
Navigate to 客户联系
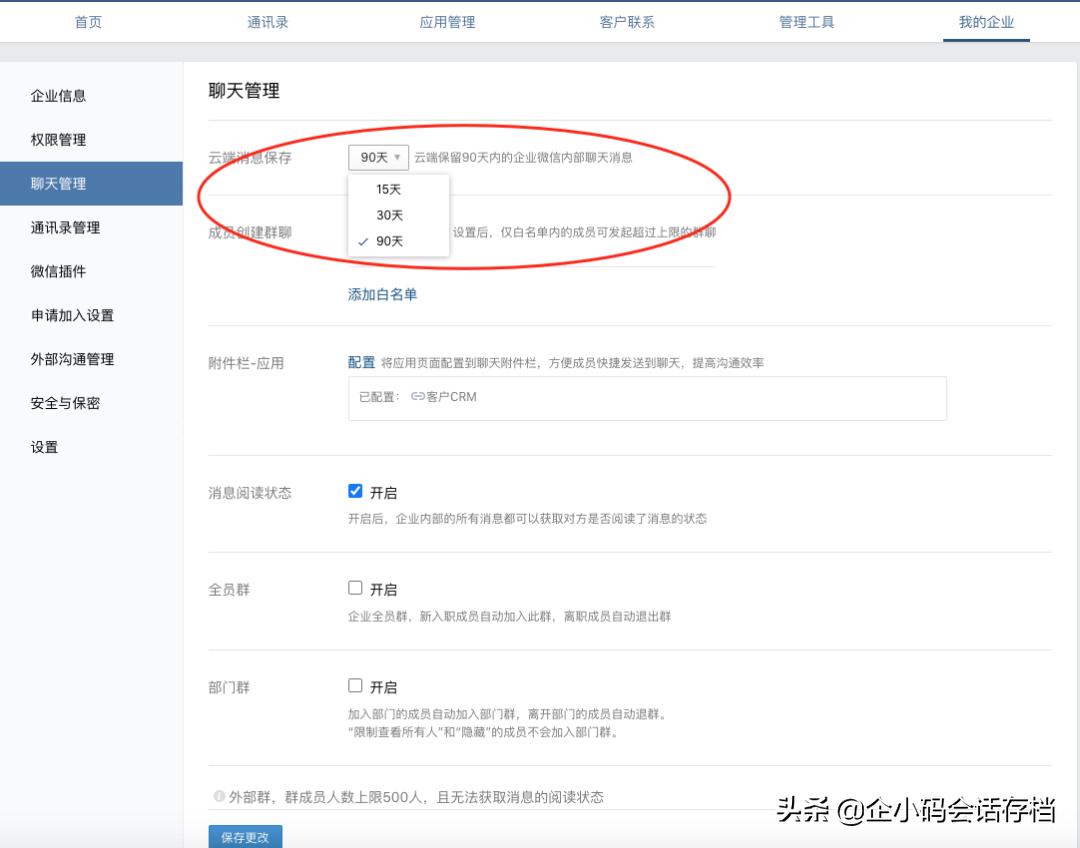point(626,20)
